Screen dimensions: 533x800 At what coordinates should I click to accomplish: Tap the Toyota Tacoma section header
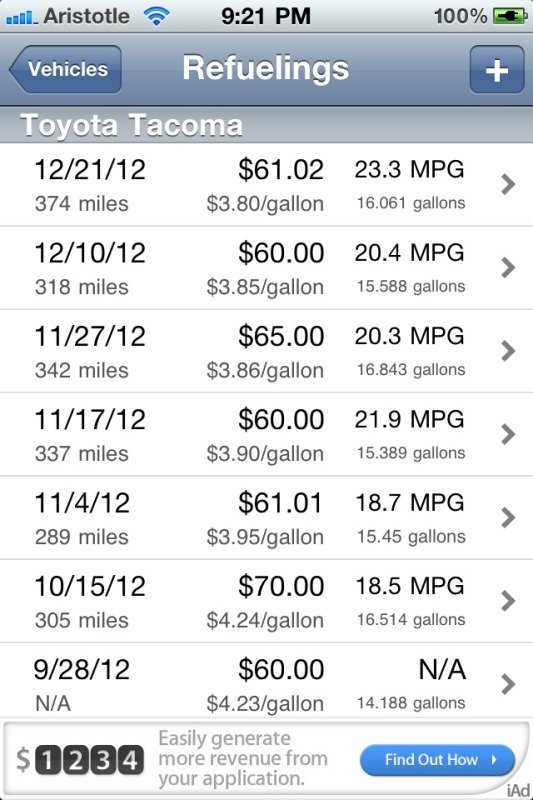pyautogui.click(x=266, y=126)
